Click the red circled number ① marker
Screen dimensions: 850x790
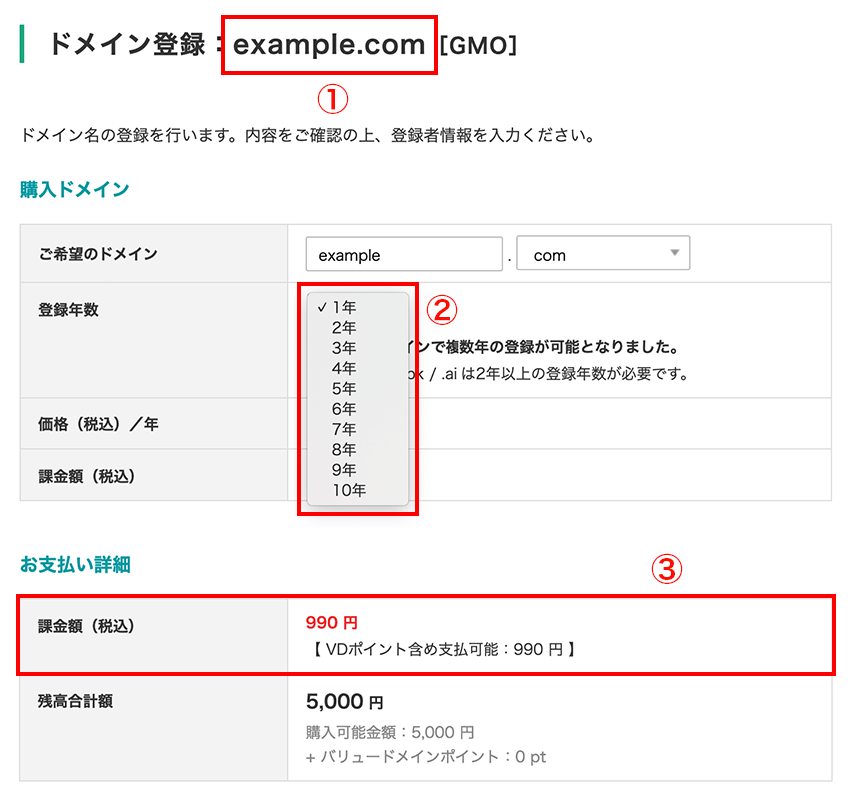332,98
